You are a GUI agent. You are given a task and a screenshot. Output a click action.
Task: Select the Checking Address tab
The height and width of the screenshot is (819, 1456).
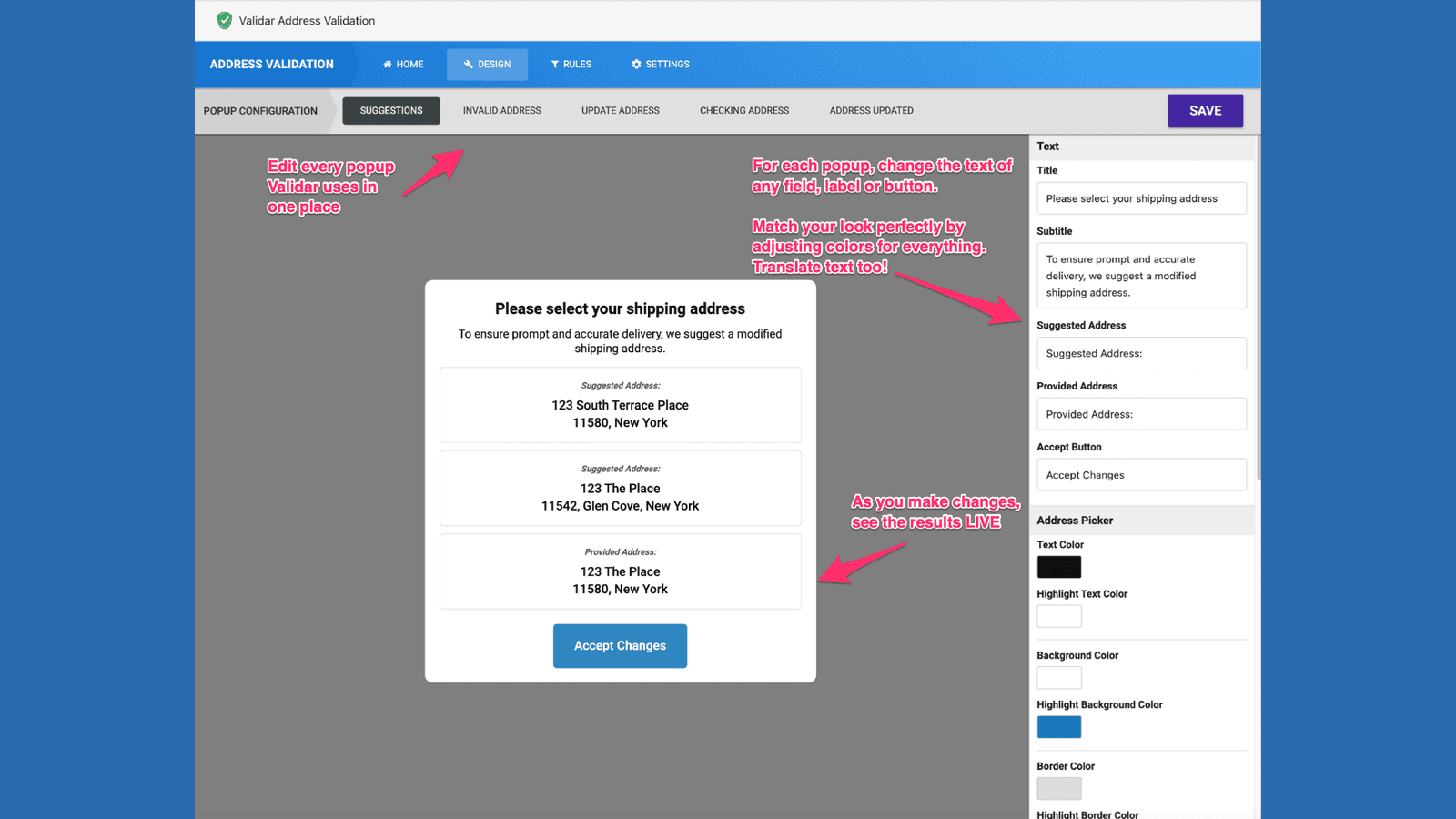point(743,110)
